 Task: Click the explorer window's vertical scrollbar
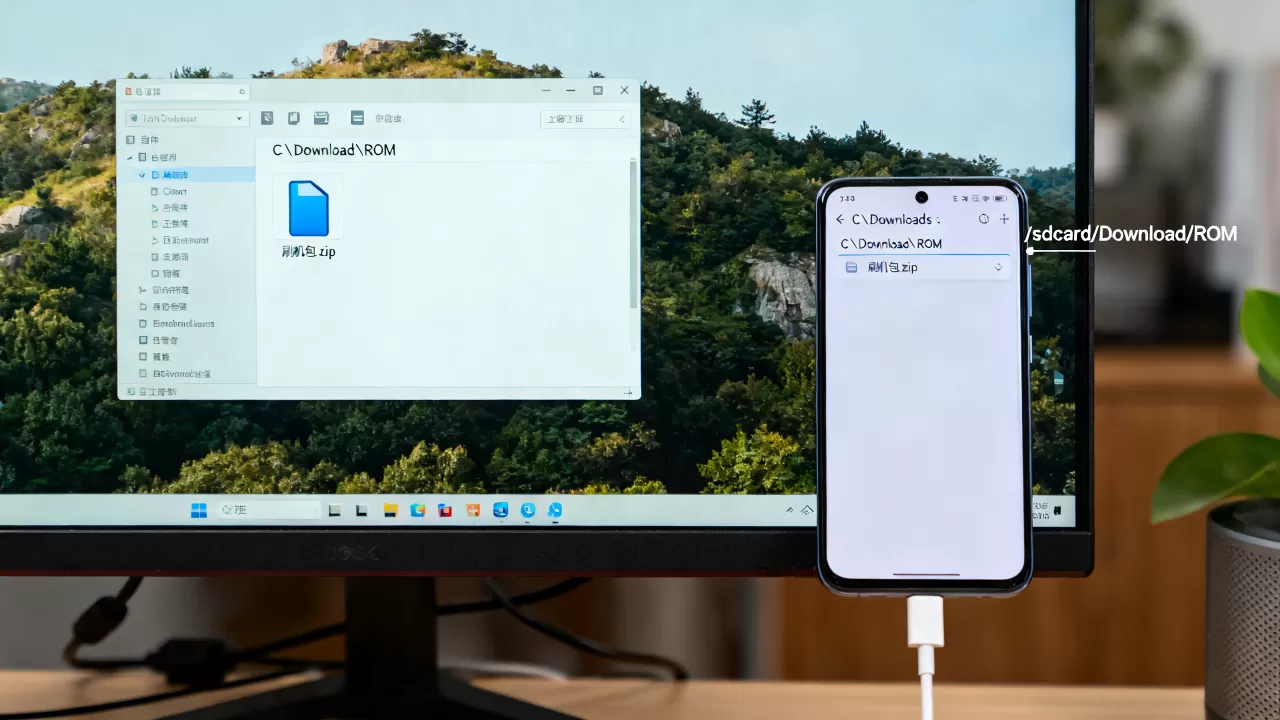pyautogui.click(x=633, y=234)
